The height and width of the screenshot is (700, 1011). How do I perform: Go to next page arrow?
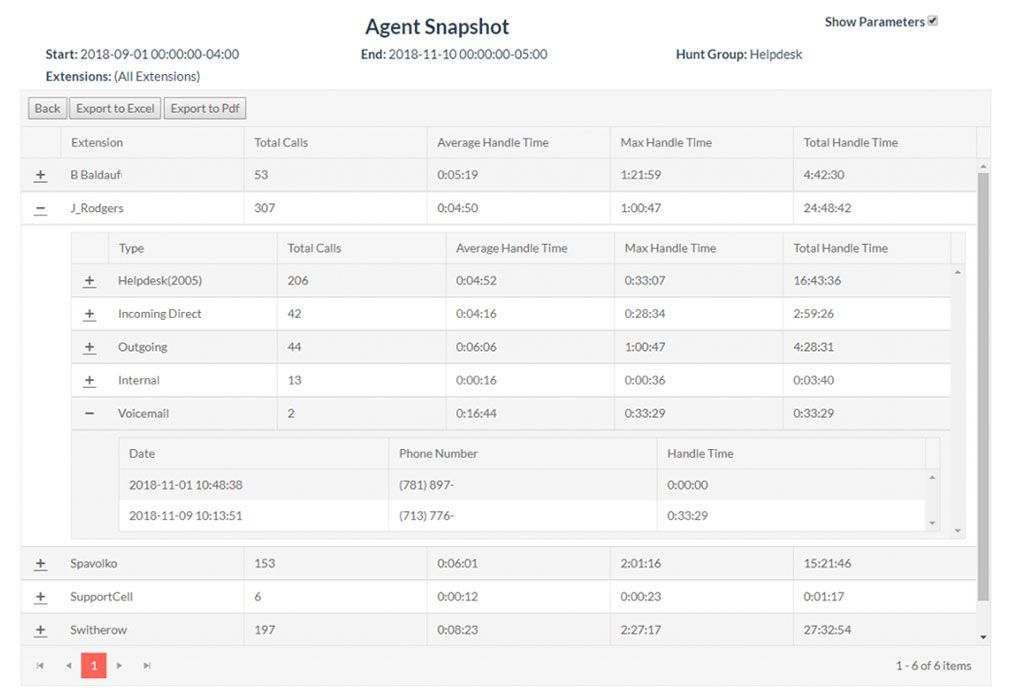point(119,665)
